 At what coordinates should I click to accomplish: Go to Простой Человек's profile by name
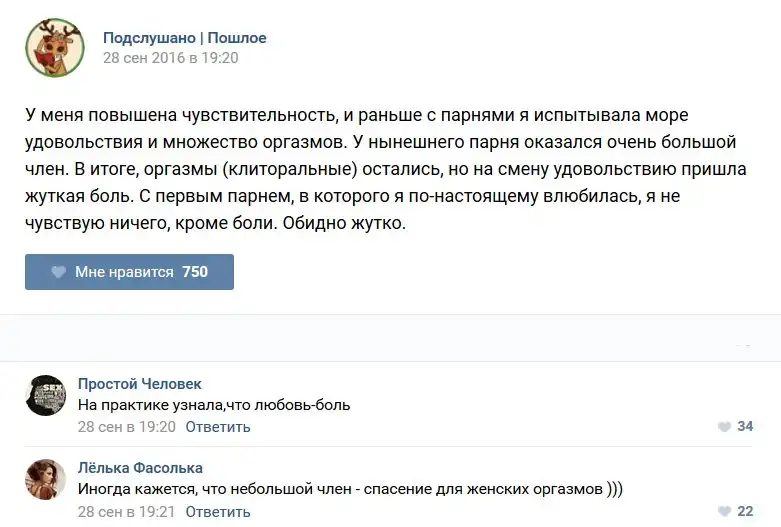pyautogui.click(x=139, y=384)
